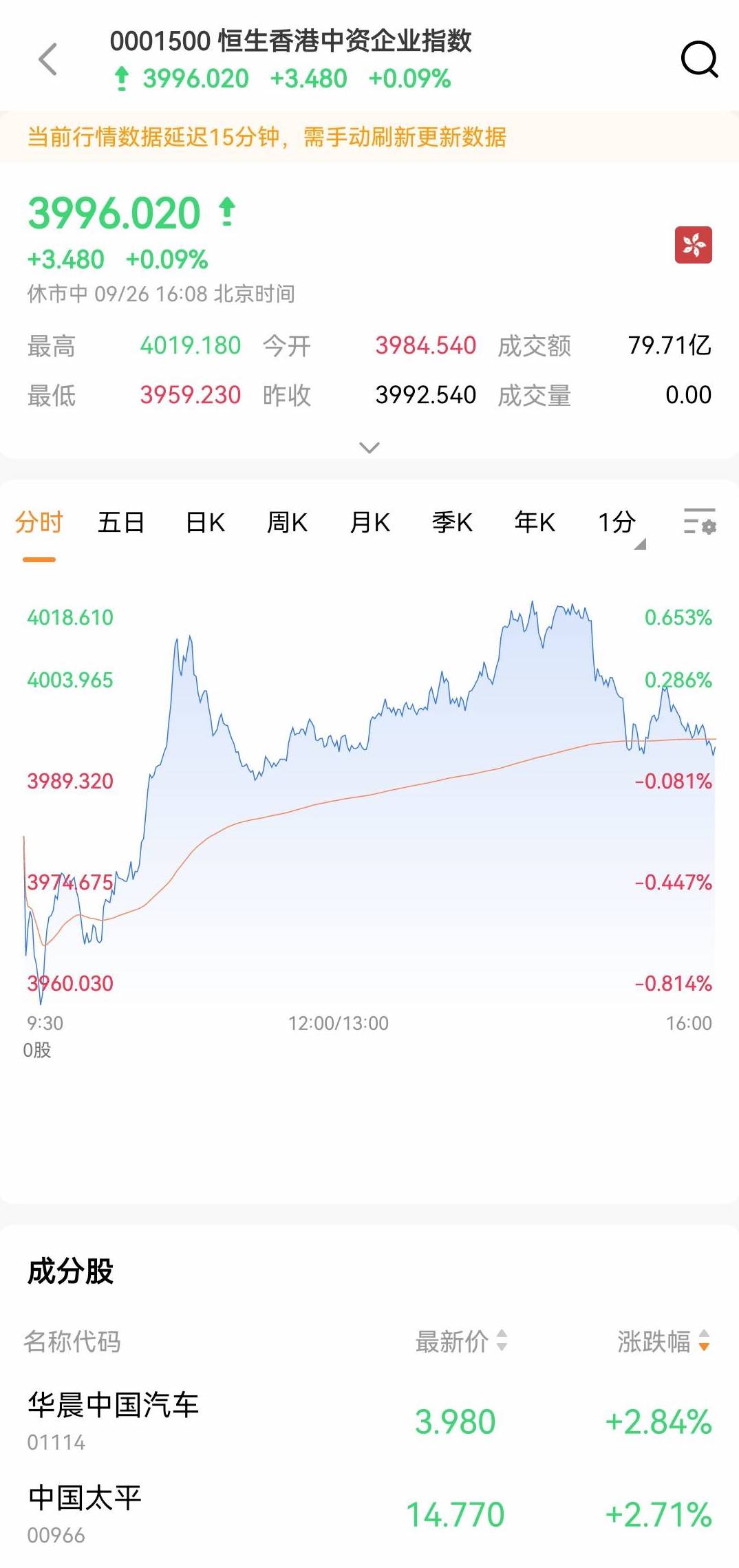
Task: Open search with the magnifier icon
Action: click(699, 59)
